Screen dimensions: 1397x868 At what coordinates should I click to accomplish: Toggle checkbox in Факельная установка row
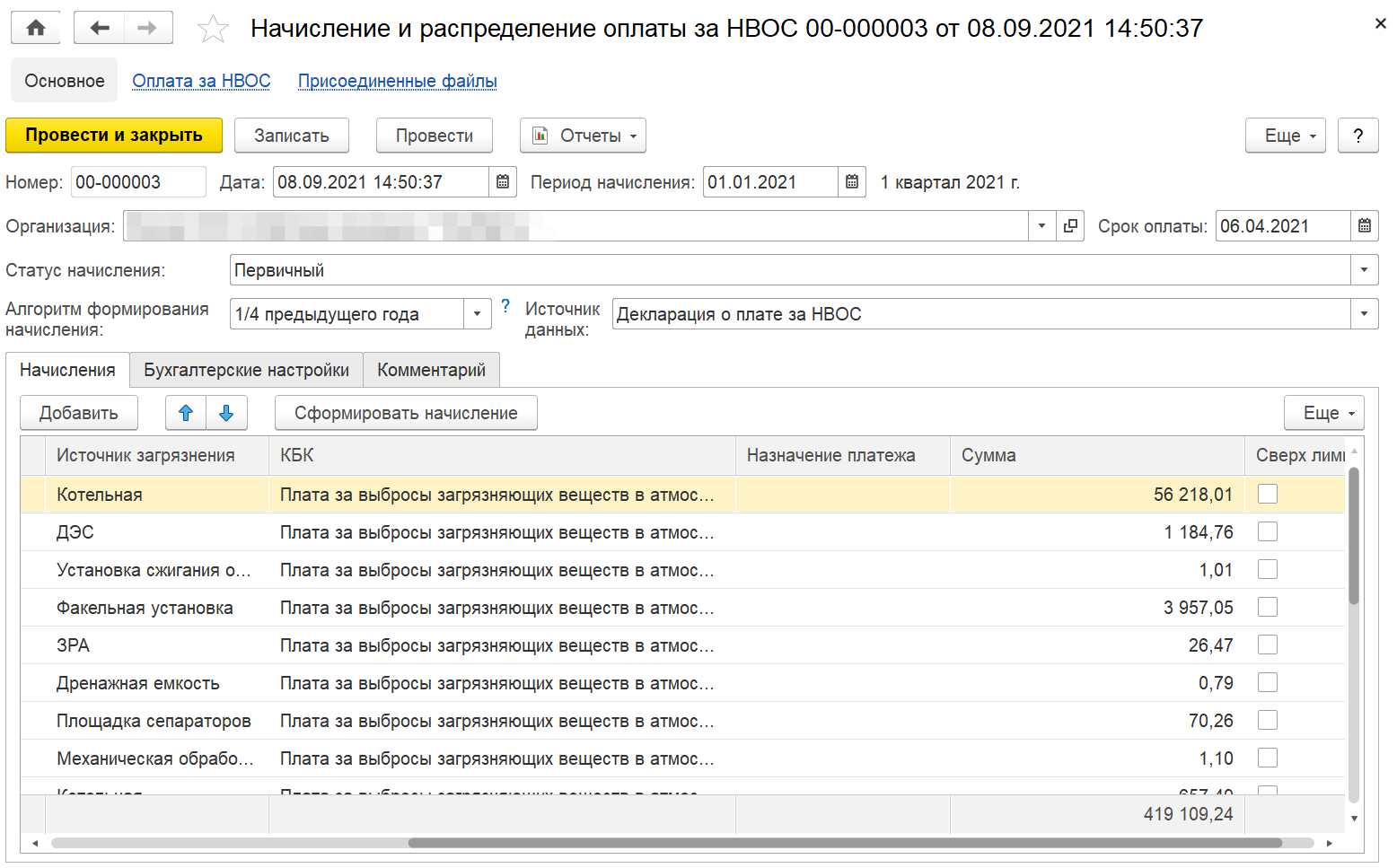1267,607
